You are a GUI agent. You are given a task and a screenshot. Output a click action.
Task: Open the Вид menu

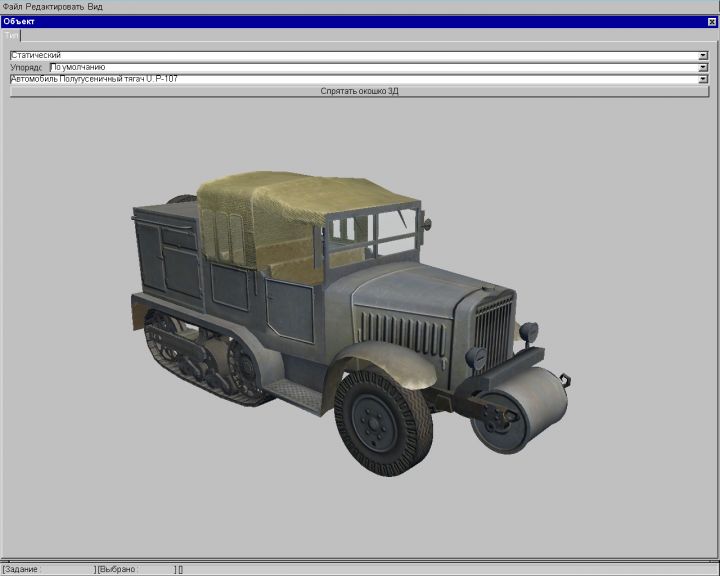tap(95, 6)
